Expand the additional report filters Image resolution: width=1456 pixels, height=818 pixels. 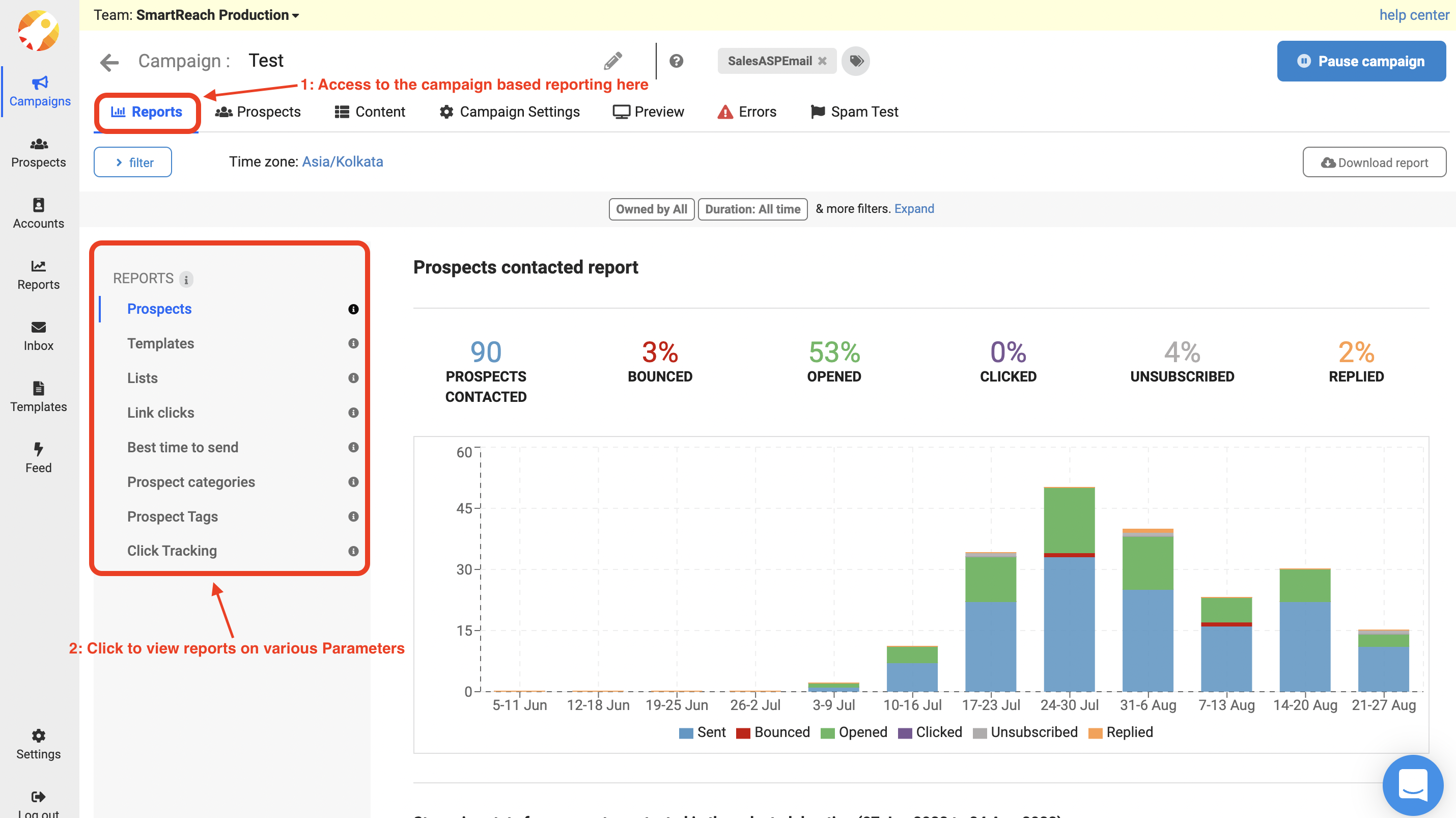pos(913,209)
